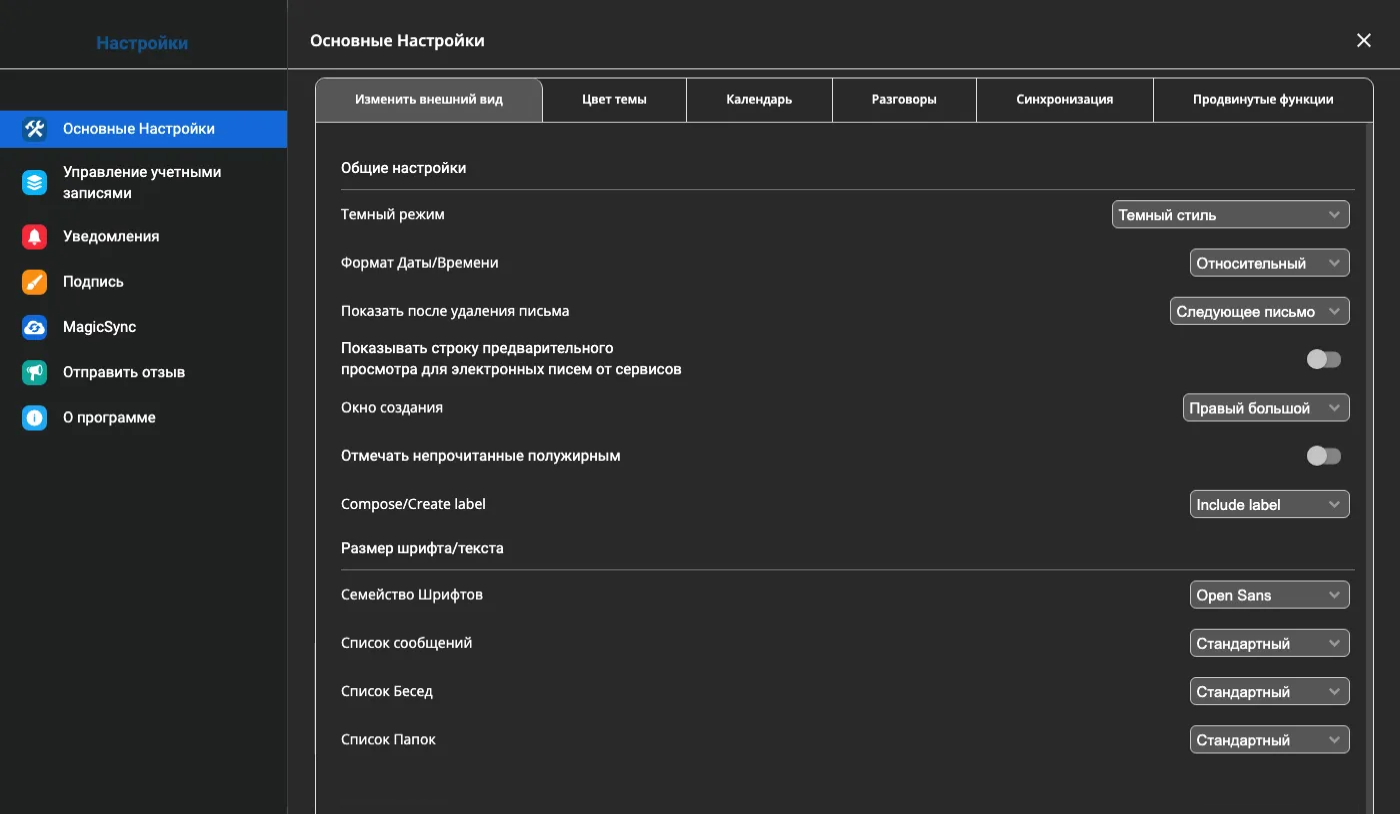Open the Open Sans font family dropdown
The image size is (1400, 814).
click(x=1269, y=595)
